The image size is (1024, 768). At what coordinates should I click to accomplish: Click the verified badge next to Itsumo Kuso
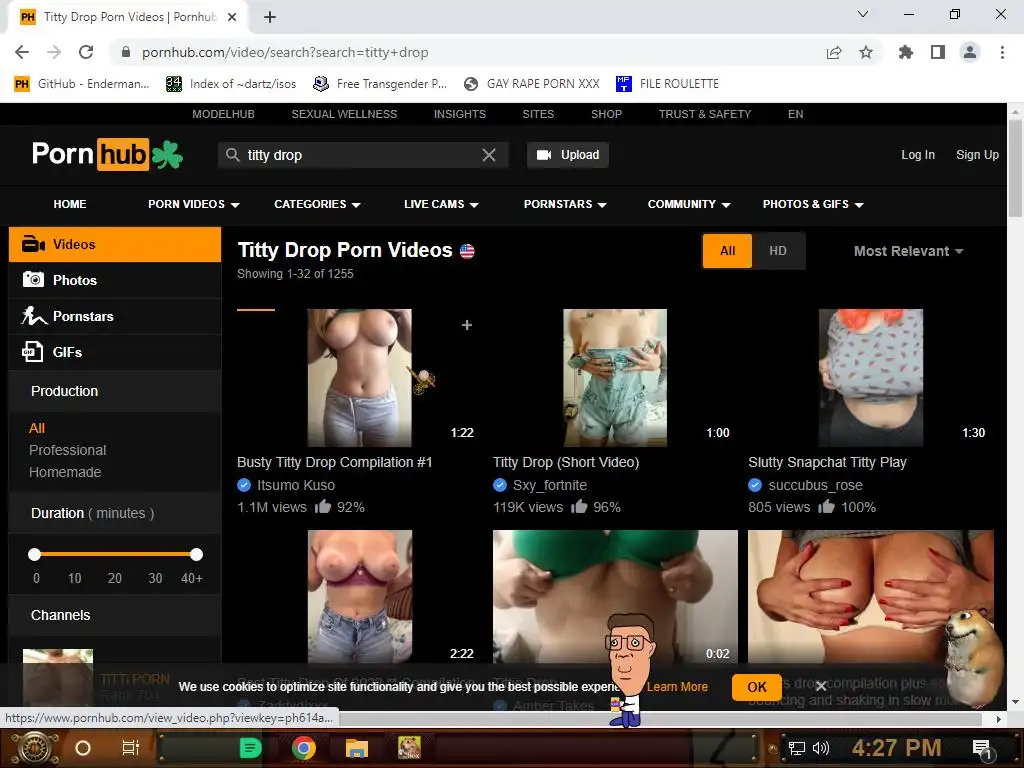pyautogui.click(x=244, y=485)
